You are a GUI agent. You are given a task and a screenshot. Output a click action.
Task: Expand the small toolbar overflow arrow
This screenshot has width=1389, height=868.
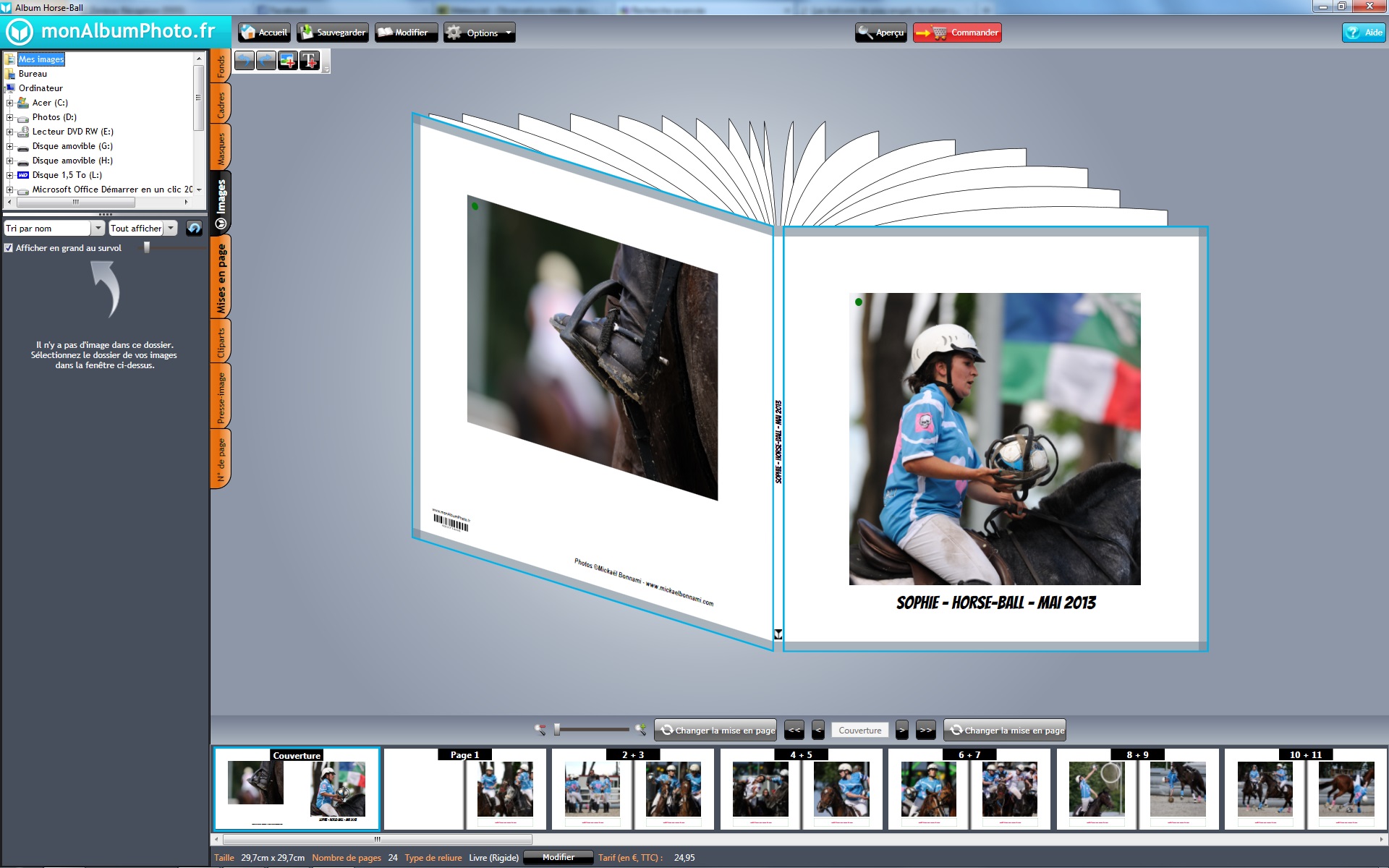point(326,69)
